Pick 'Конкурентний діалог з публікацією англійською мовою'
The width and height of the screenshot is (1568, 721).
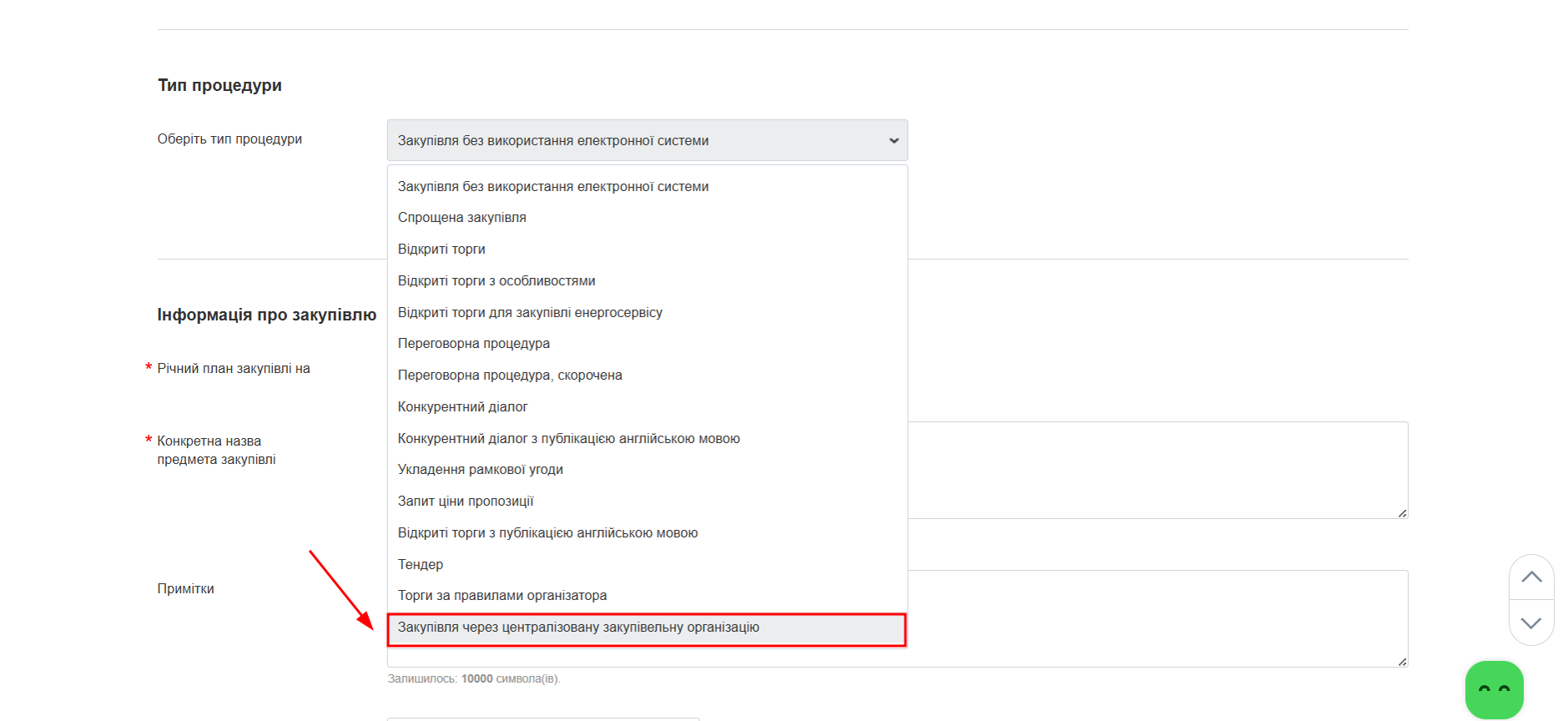pos(568,439)
